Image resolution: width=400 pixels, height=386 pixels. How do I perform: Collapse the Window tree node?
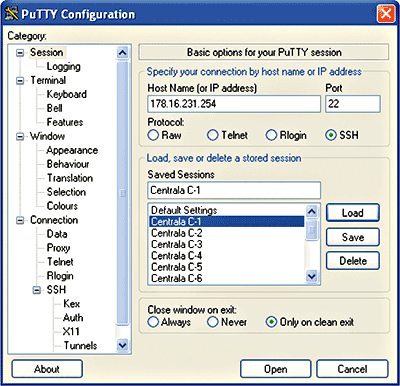[x=20, y=136]
